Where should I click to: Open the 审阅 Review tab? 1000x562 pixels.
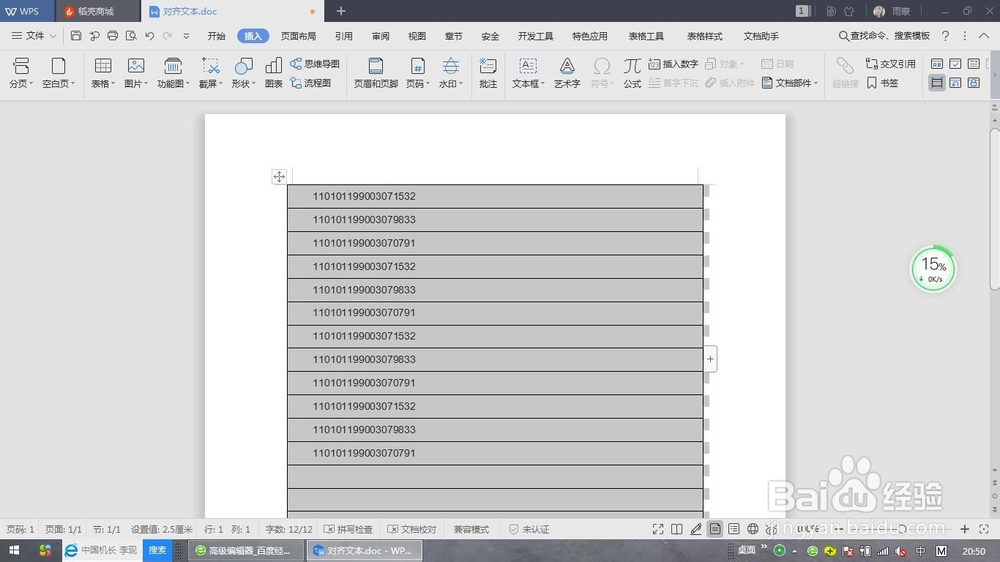(x=381, y=36)
